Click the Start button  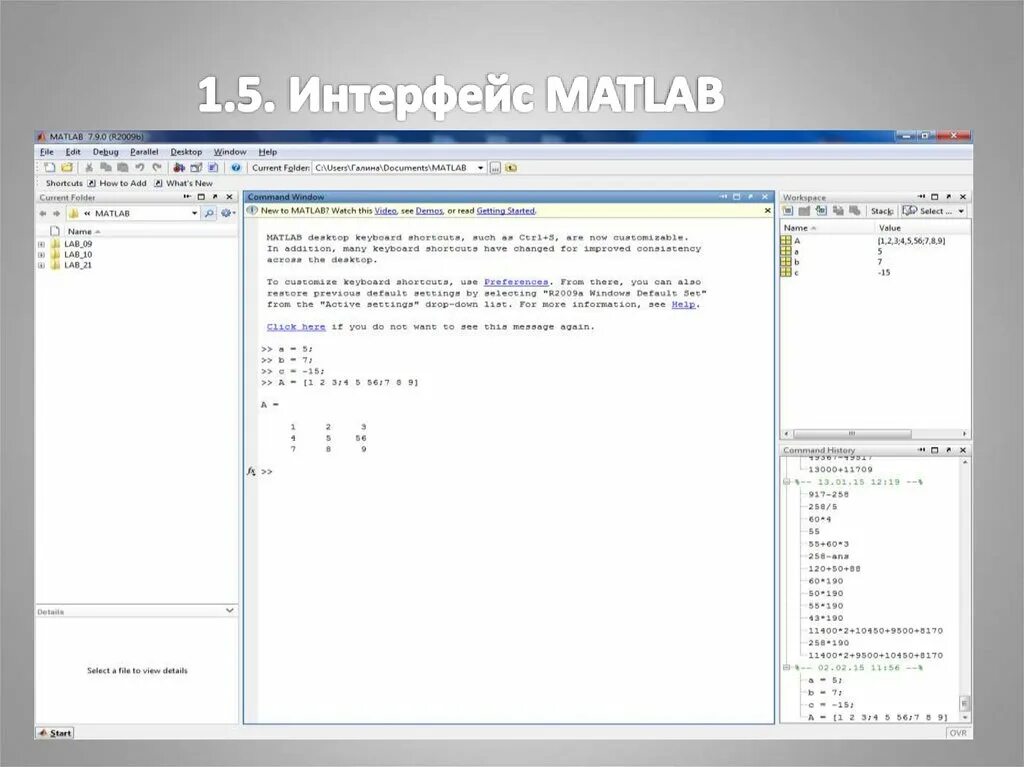coord(55,733)
